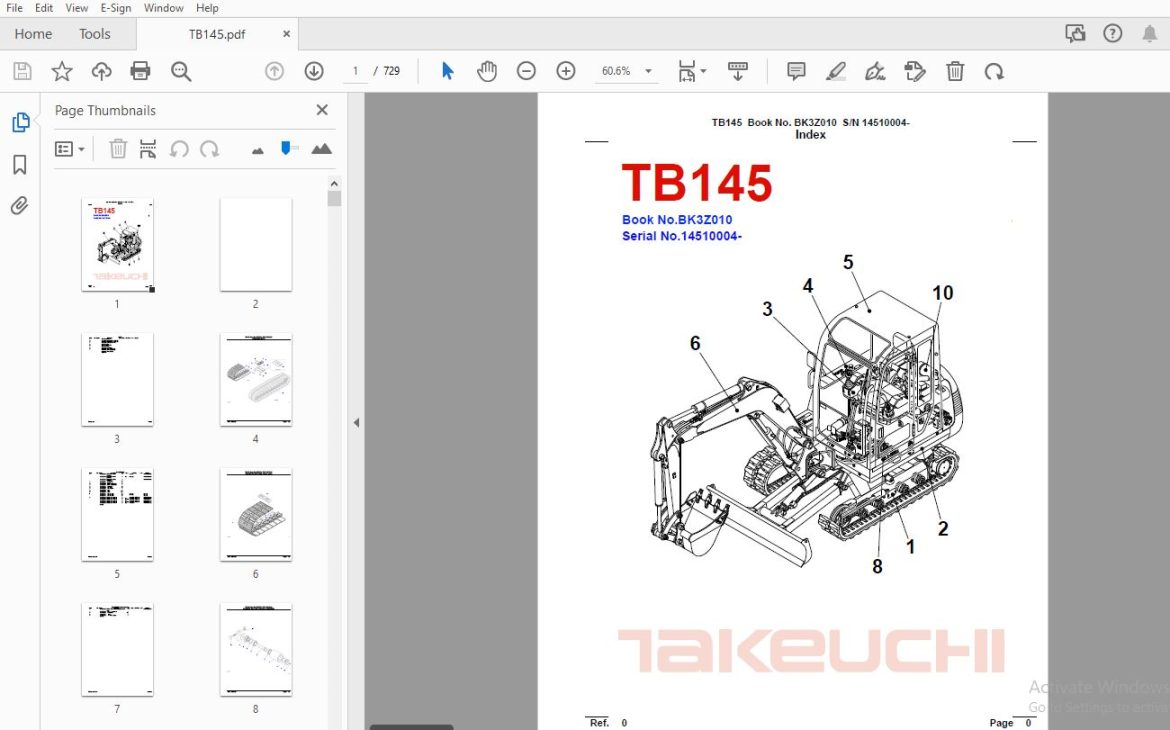This screenshot has width=1170, height=730.
Task: Choose the Hand pan tool
Action: click(x=487, y=72)
